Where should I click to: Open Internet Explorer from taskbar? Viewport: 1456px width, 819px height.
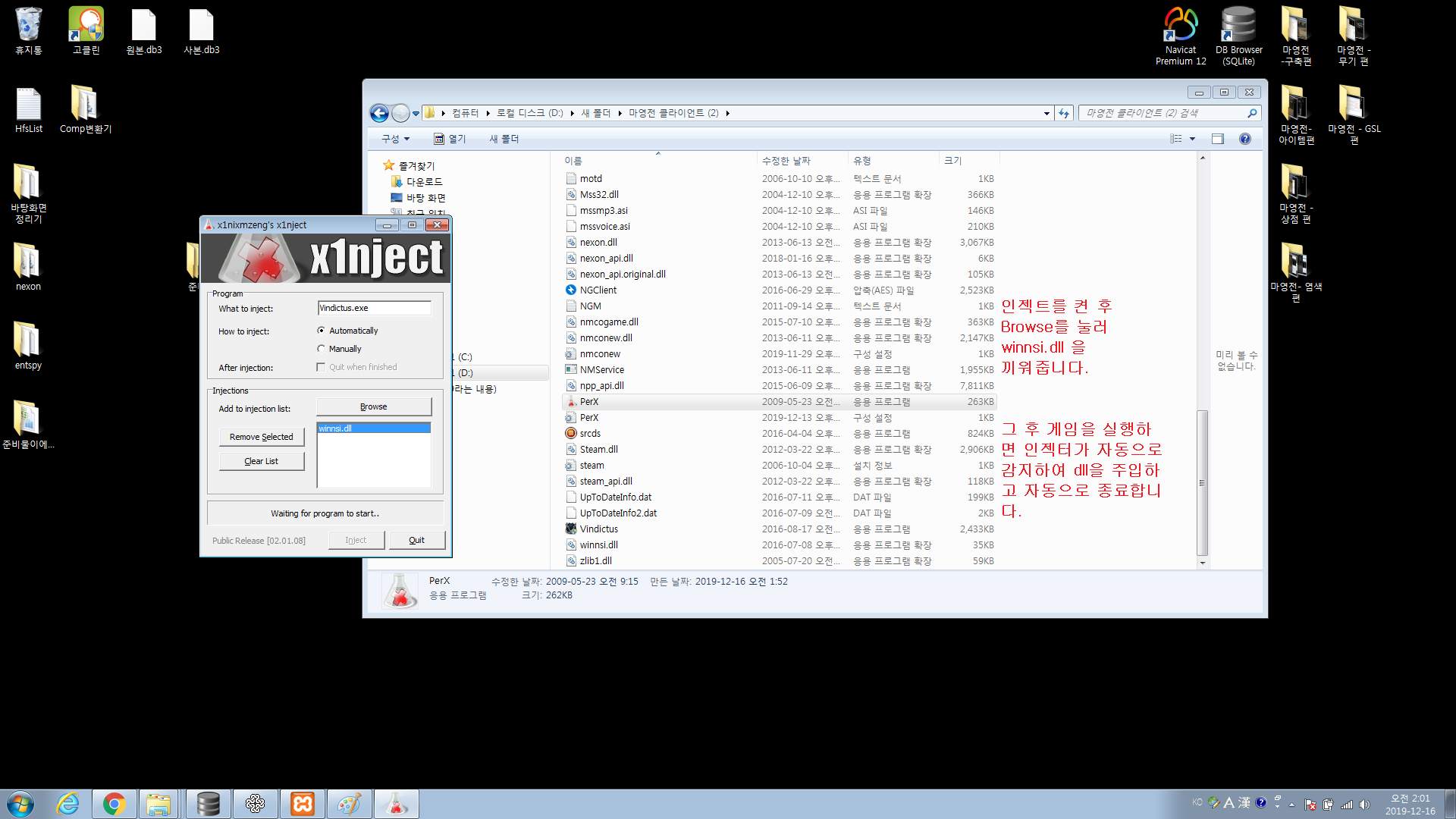click(68, 804)
